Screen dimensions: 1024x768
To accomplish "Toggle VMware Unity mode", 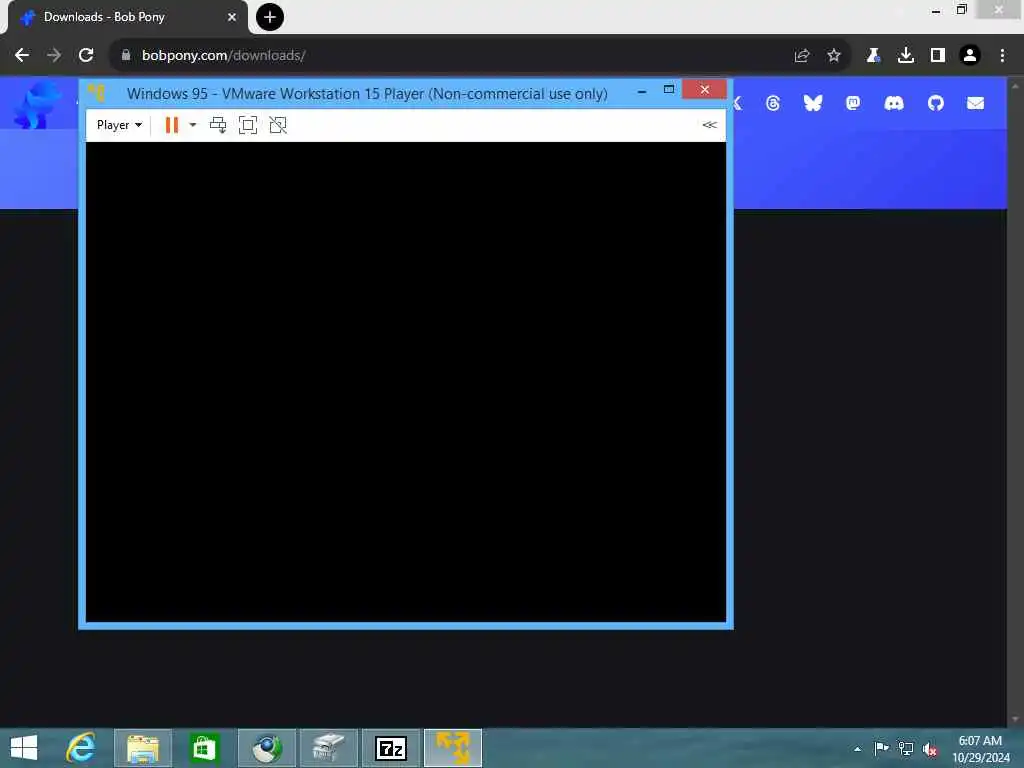I will coord(278,125).
